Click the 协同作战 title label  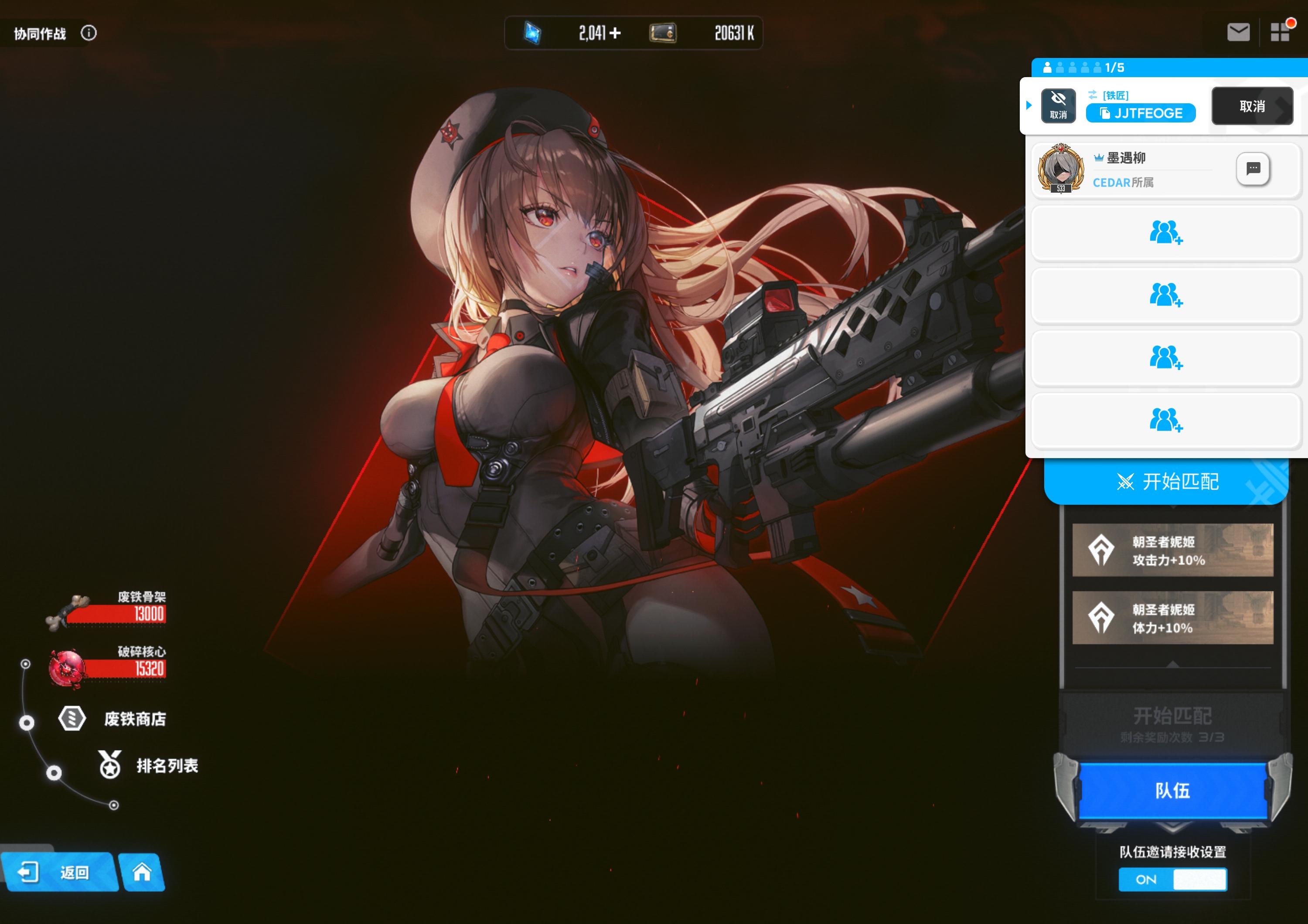pyautogui.click(x=40, y=34)
